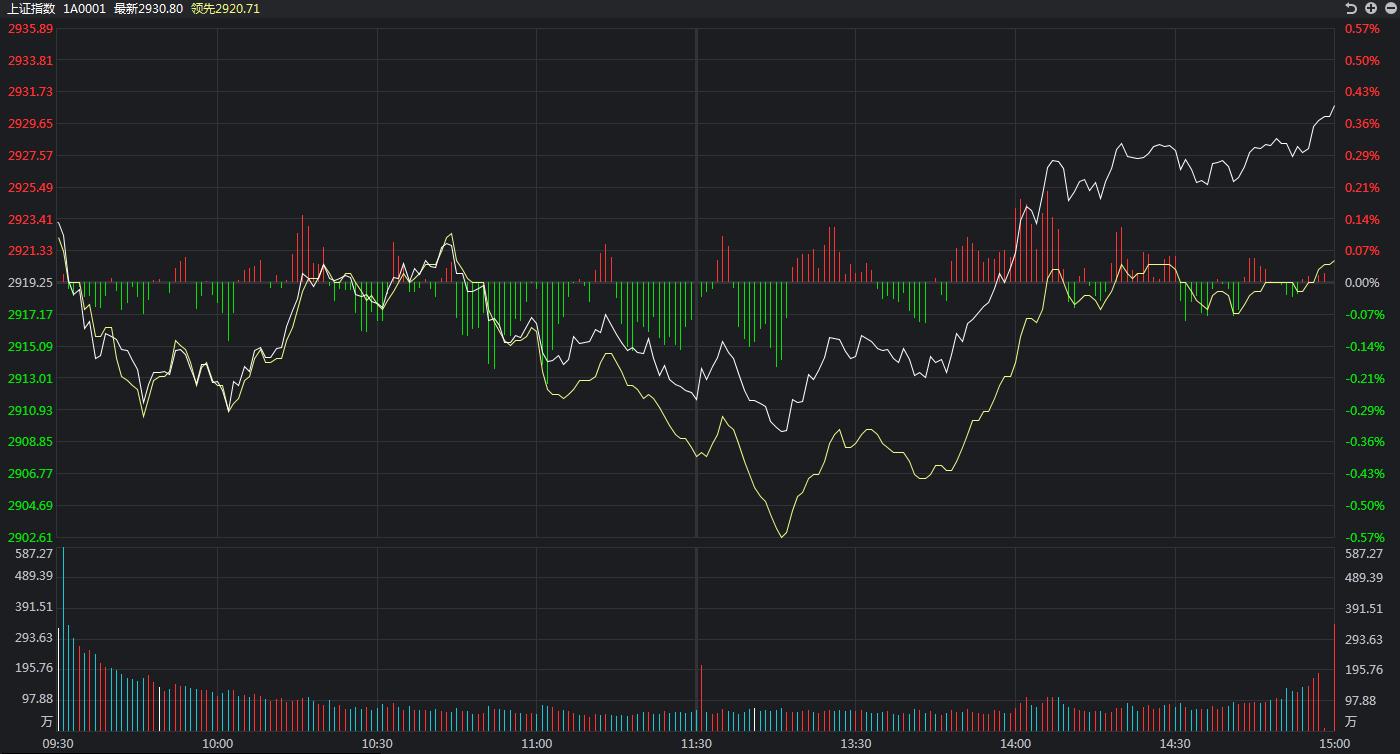The image size is (1400, 754).
Task: Click the zoom in plus icon
Action: point(1371,8)
